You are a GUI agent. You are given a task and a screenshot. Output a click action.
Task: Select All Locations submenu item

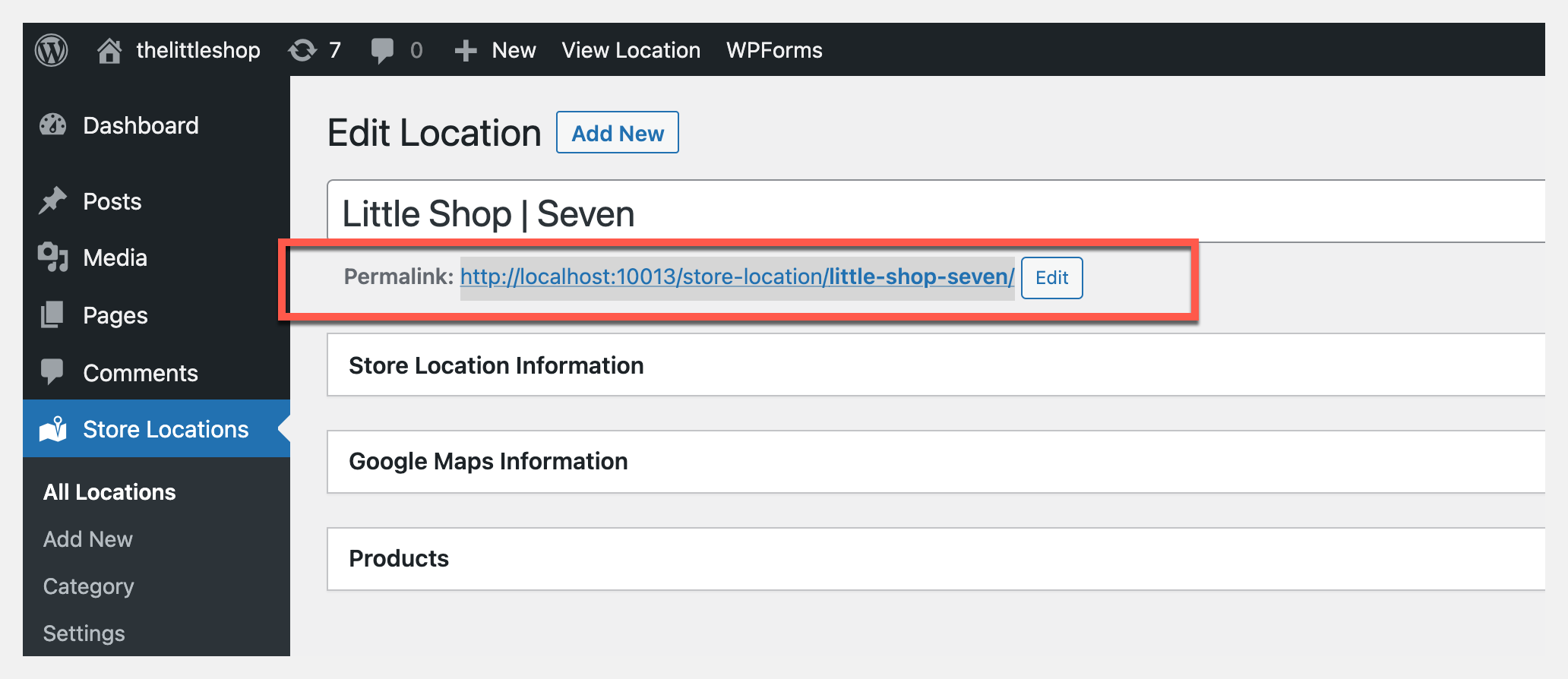point(109,492)
